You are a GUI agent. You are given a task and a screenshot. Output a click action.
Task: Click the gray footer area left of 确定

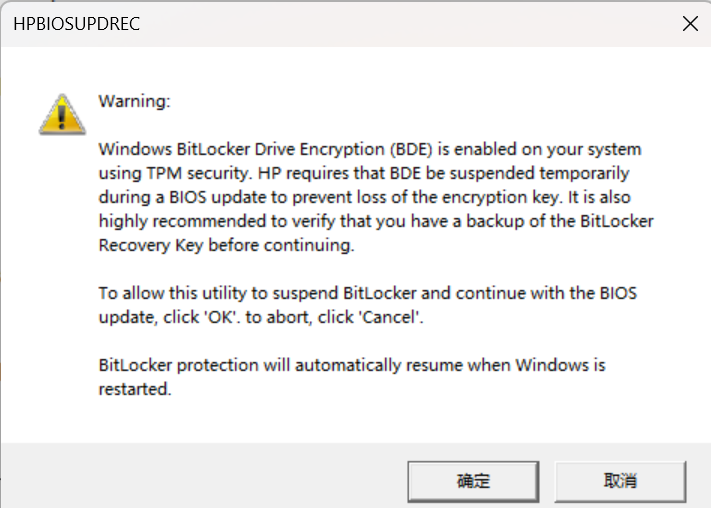(200, 480)
